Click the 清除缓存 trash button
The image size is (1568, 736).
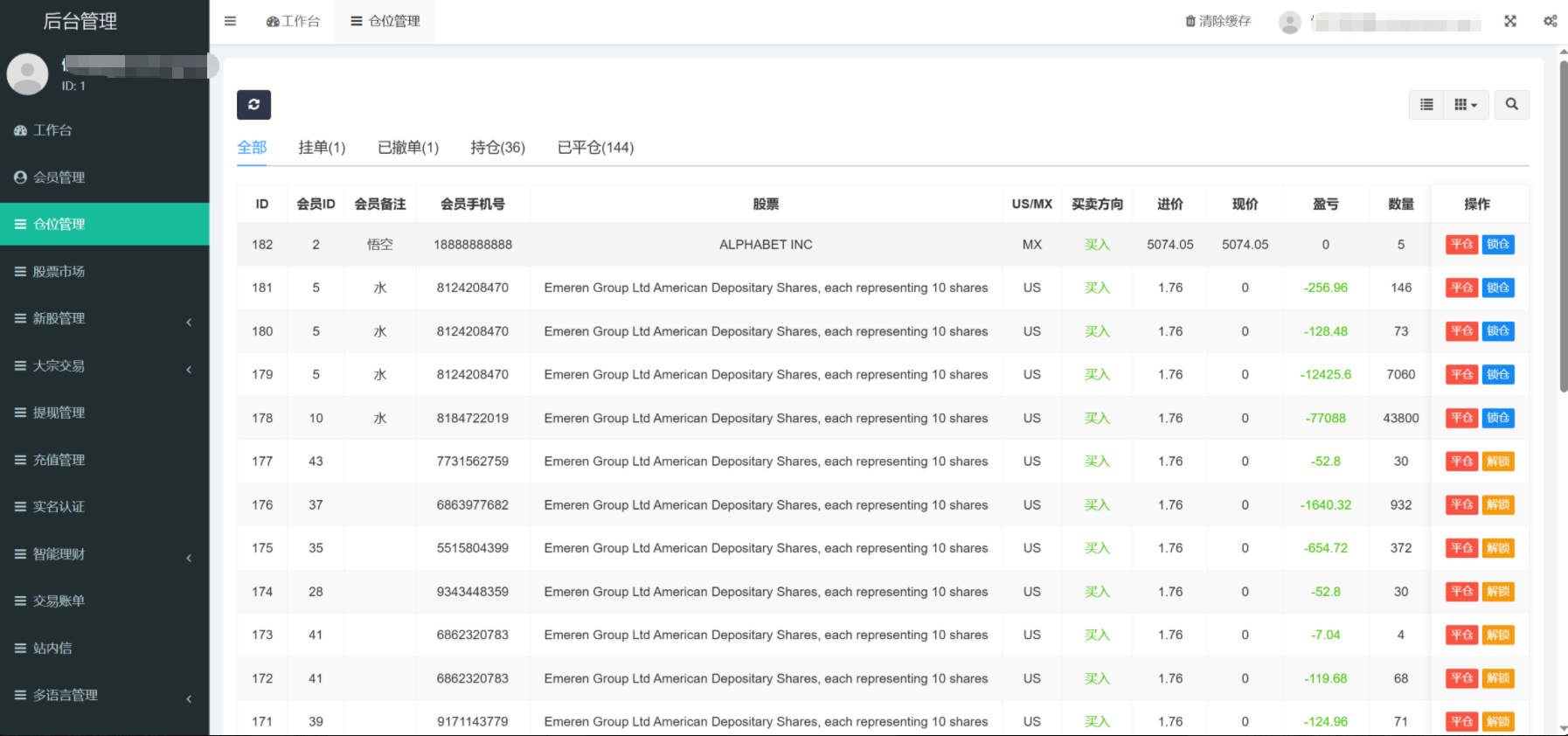[x=1218, y=21]
